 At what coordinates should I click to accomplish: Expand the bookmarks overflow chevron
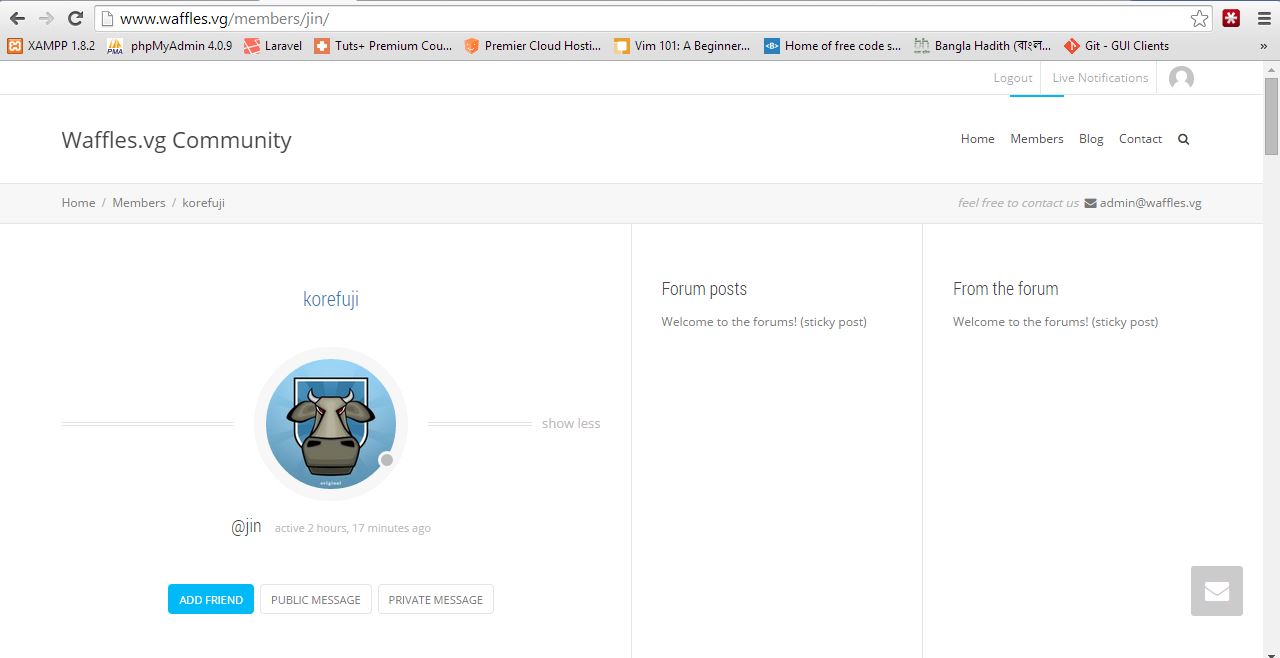pyautogui.click(x=1264, y=46)
